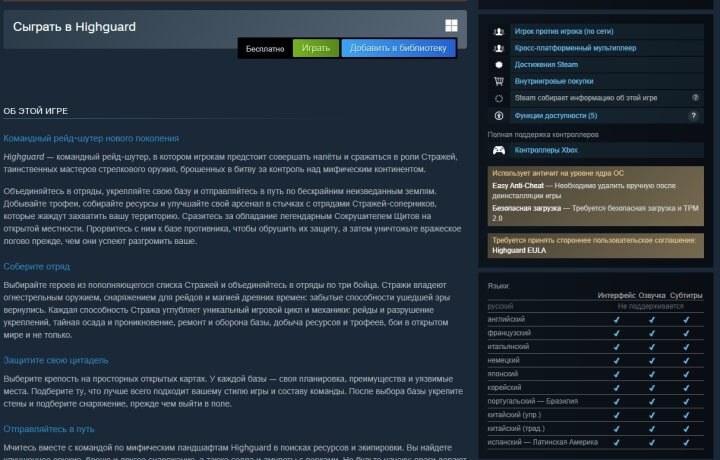Click the shopping cart in-game purchases icon
The height and width of the screenshot is (460, 720).
499,81
